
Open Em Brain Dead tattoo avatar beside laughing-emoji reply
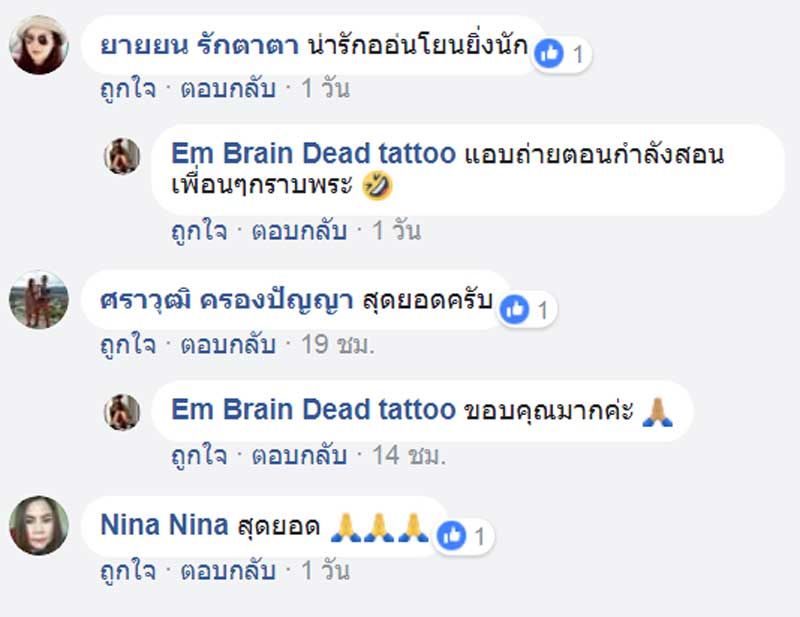pyautogui.click(x=122, y=156)
